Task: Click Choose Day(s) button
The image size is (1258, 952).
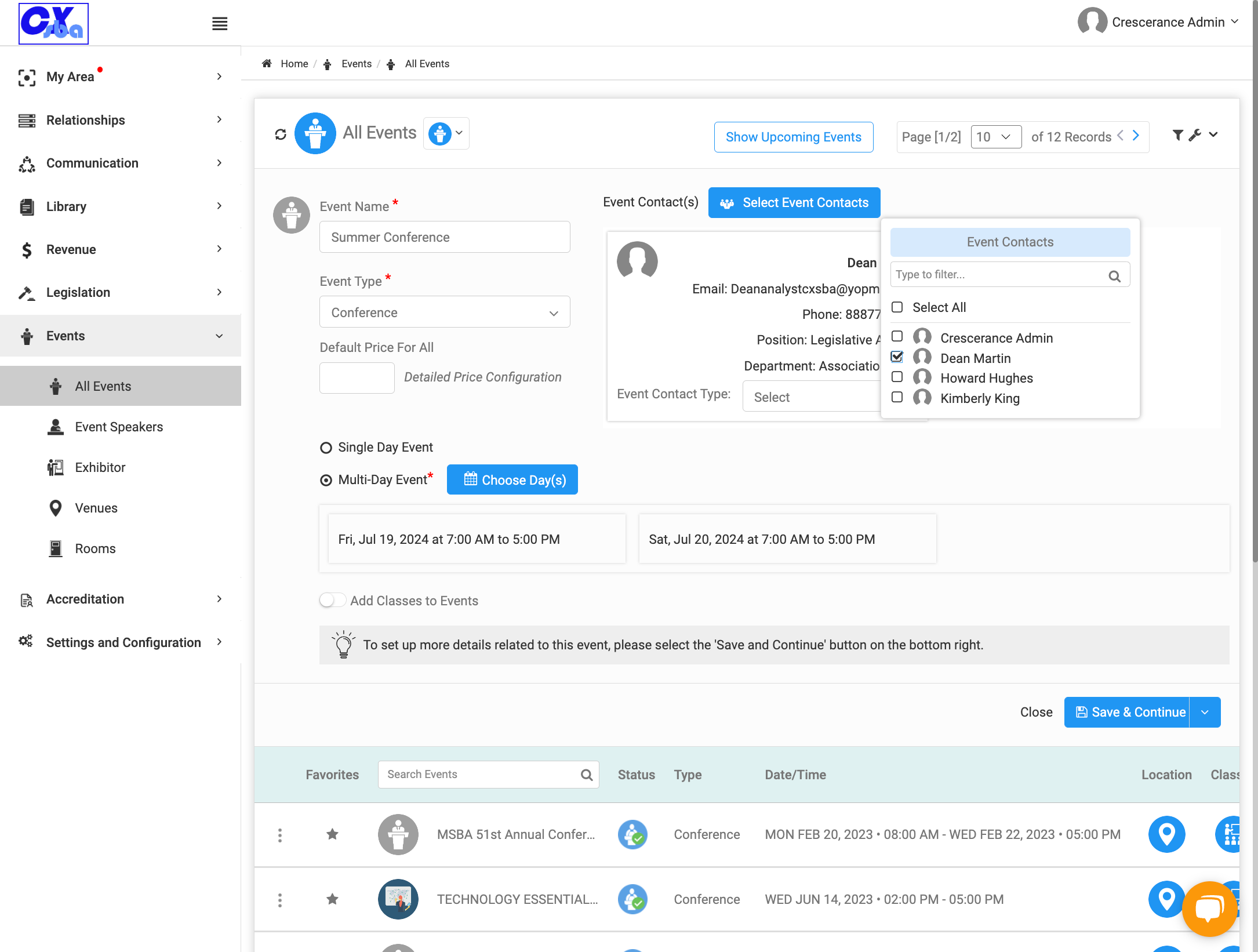Action: pyautogui.click(x=512, y=479)
